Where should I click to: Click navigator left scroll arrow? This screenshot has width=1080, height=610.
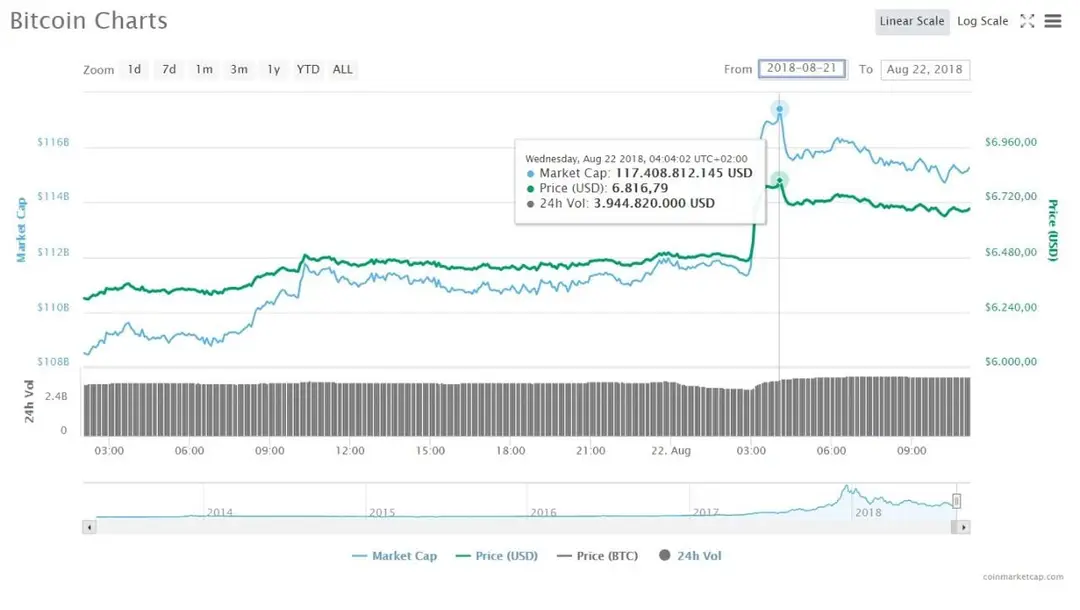pyautogui.click(x=90, y=527)
